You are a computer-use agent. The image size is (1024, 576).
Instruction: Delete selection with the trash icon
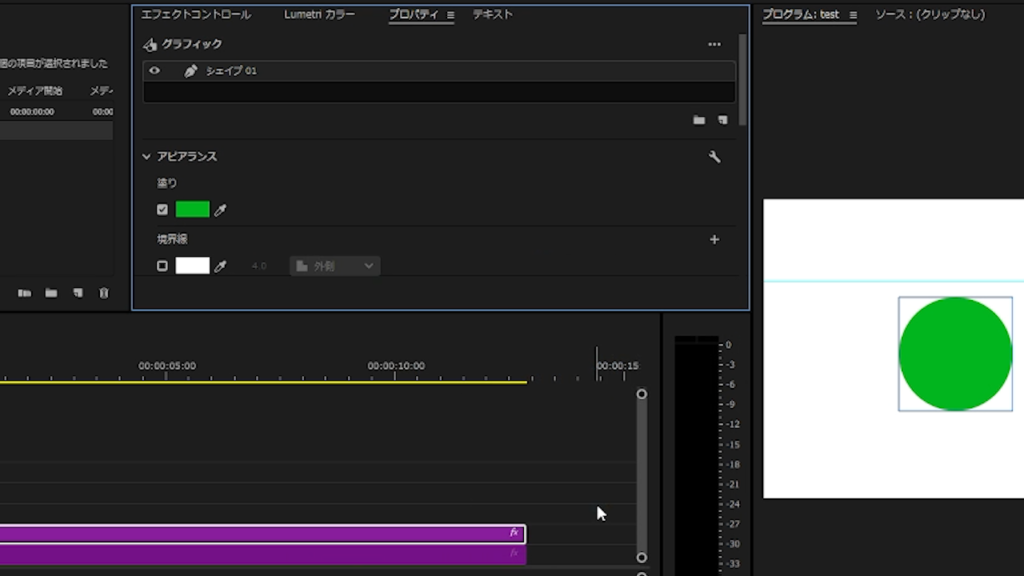point(104,293)
